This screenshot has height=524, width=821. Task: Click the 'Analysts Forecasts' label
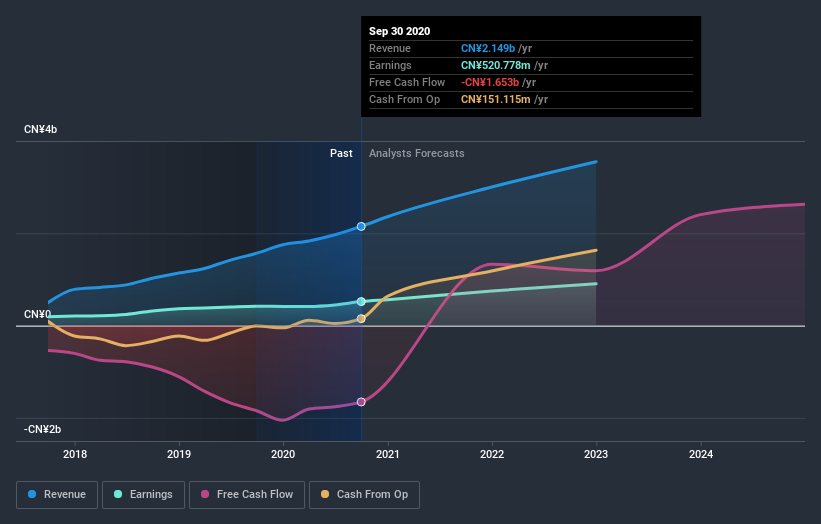pyautogui.click(x=417, y=153)
